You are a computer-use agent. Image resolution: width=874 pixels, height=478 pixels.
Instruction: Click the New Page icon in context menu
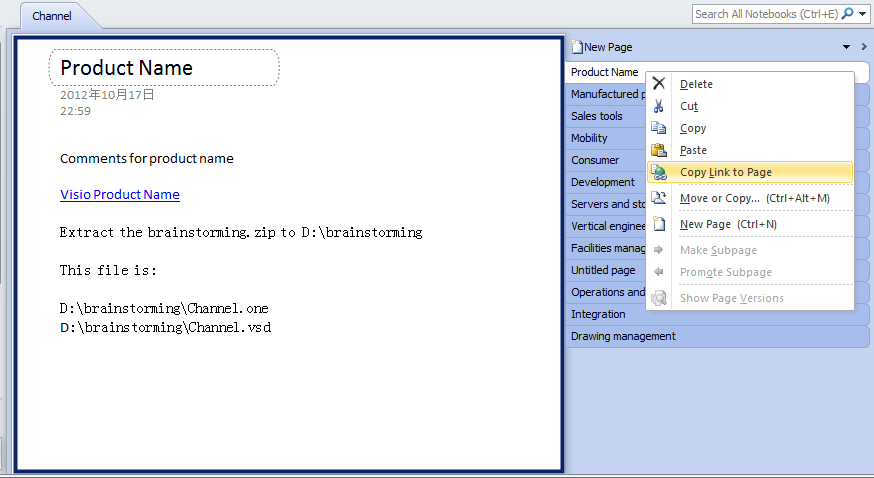[x=659, y=224]
